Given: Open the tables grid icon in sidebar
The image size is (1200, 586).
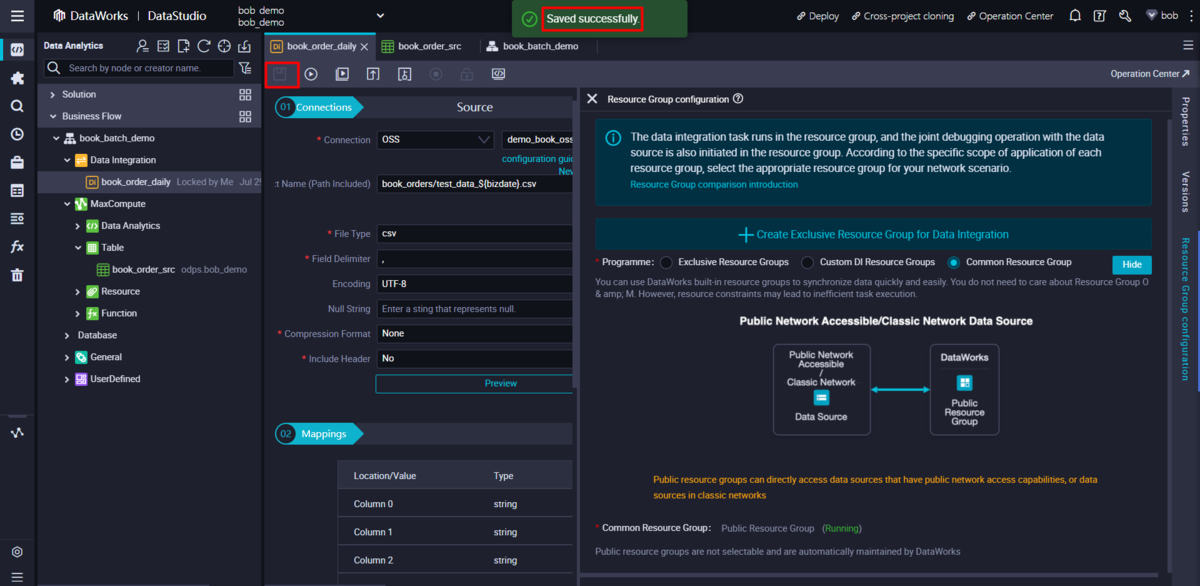Looking at the screenshot, I should [x=17, y=190].
